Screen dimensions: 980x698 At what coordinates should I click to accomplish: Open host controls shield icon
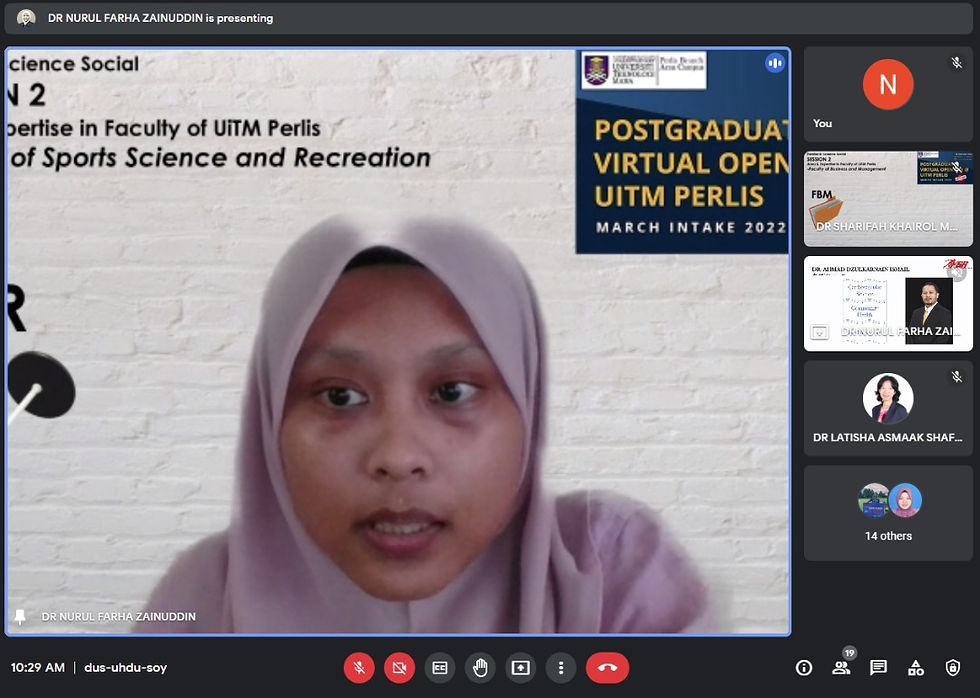point(952,668)
